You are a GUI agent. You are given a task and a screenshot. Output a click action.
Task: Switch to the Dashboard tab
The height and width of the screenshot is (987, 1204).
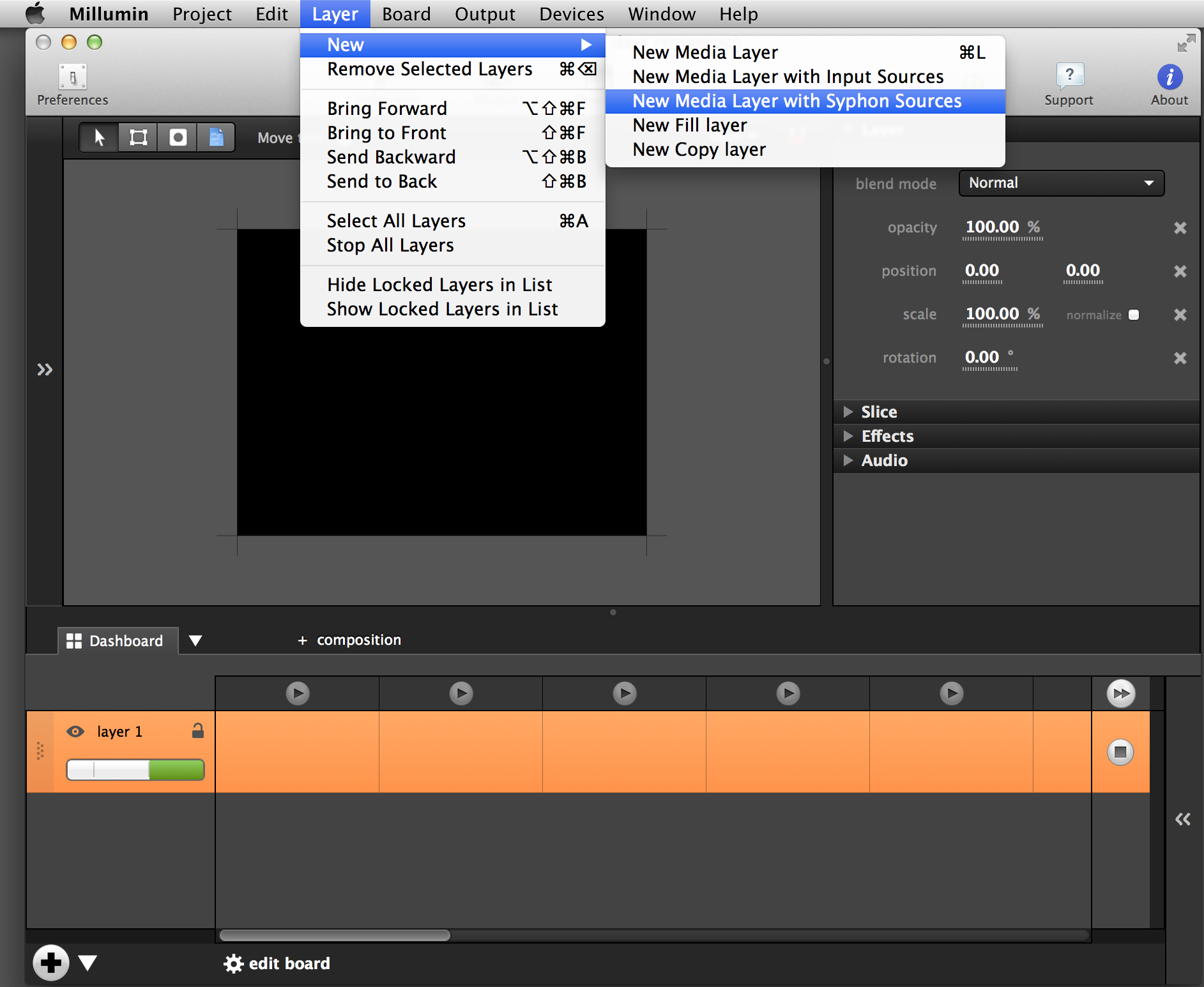pos(118,640)
